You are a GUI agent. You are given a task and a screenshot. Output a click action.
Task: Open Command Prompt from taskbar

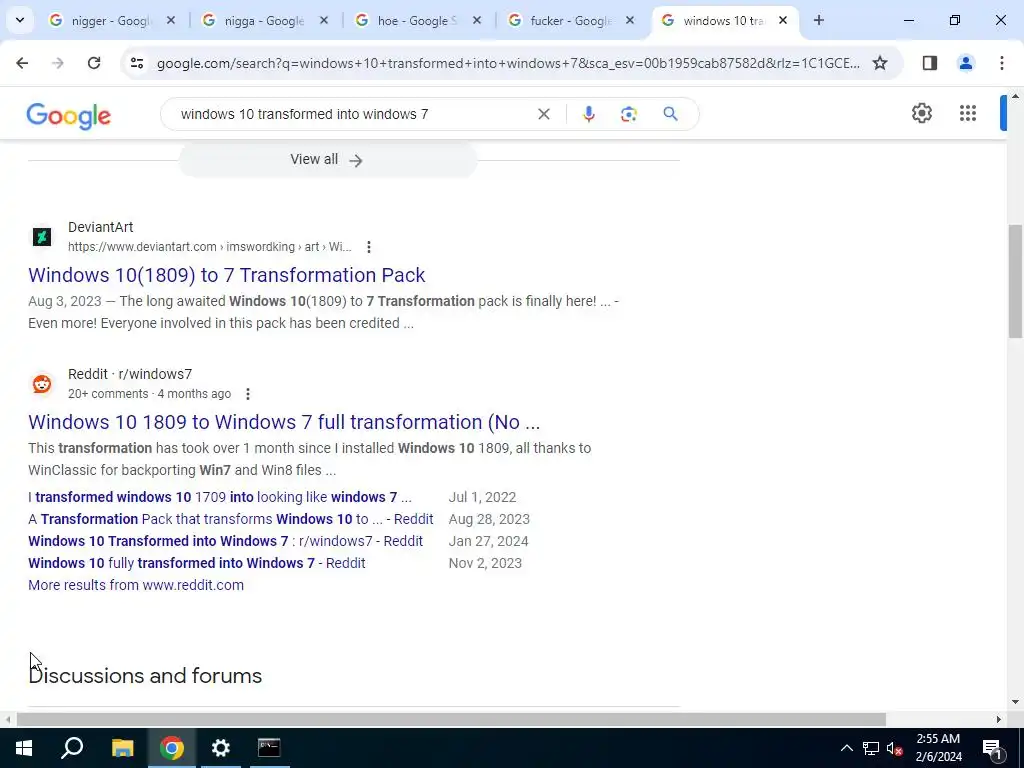269,748
